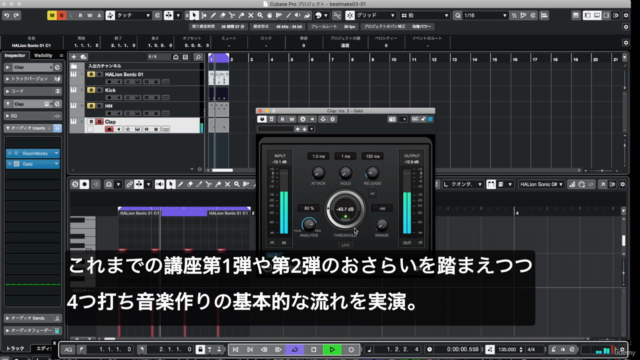Toggle global Solo S button

click(62, 16)
